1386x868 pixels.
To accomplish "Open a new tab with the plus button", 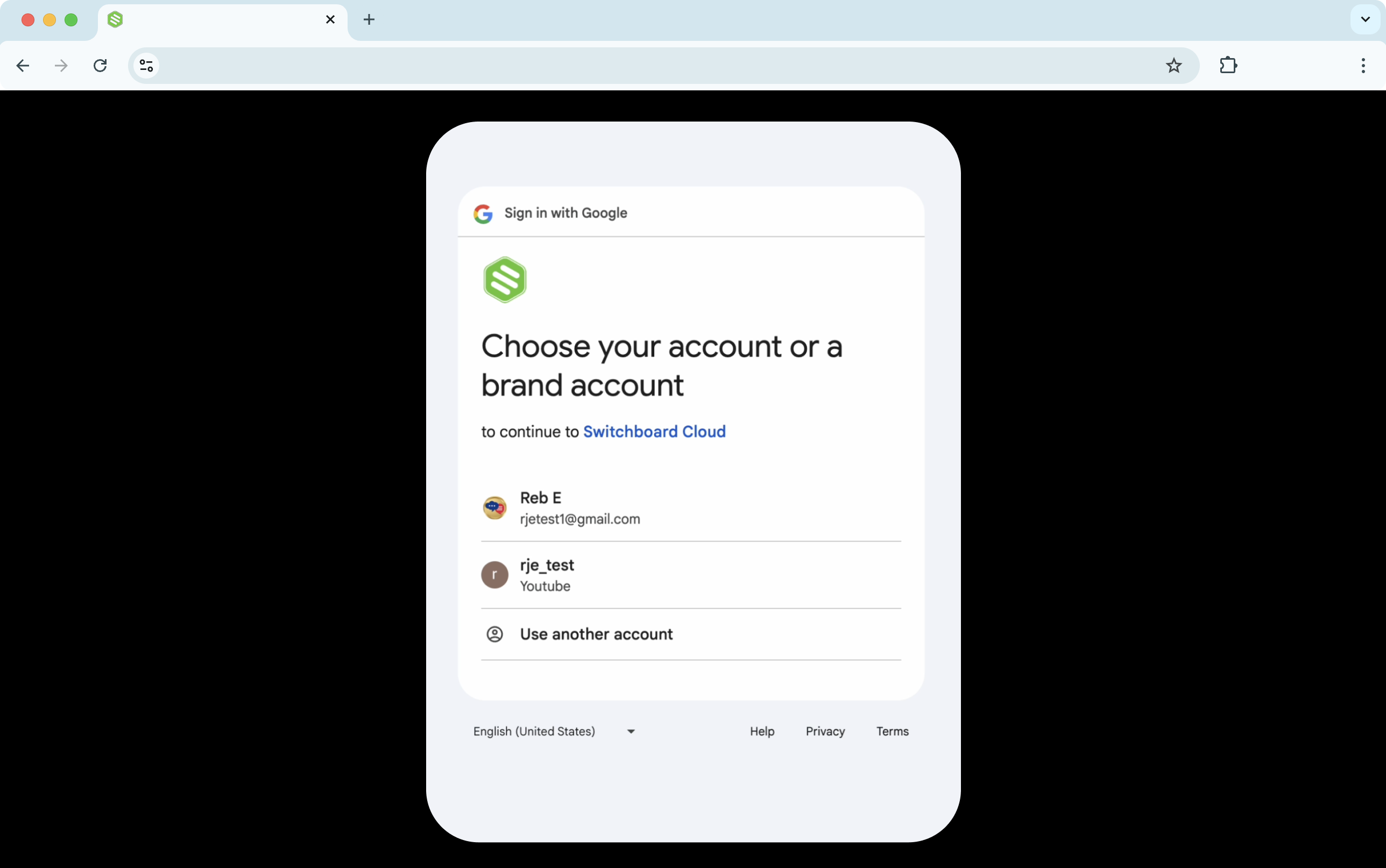I will tap(369, 19).
